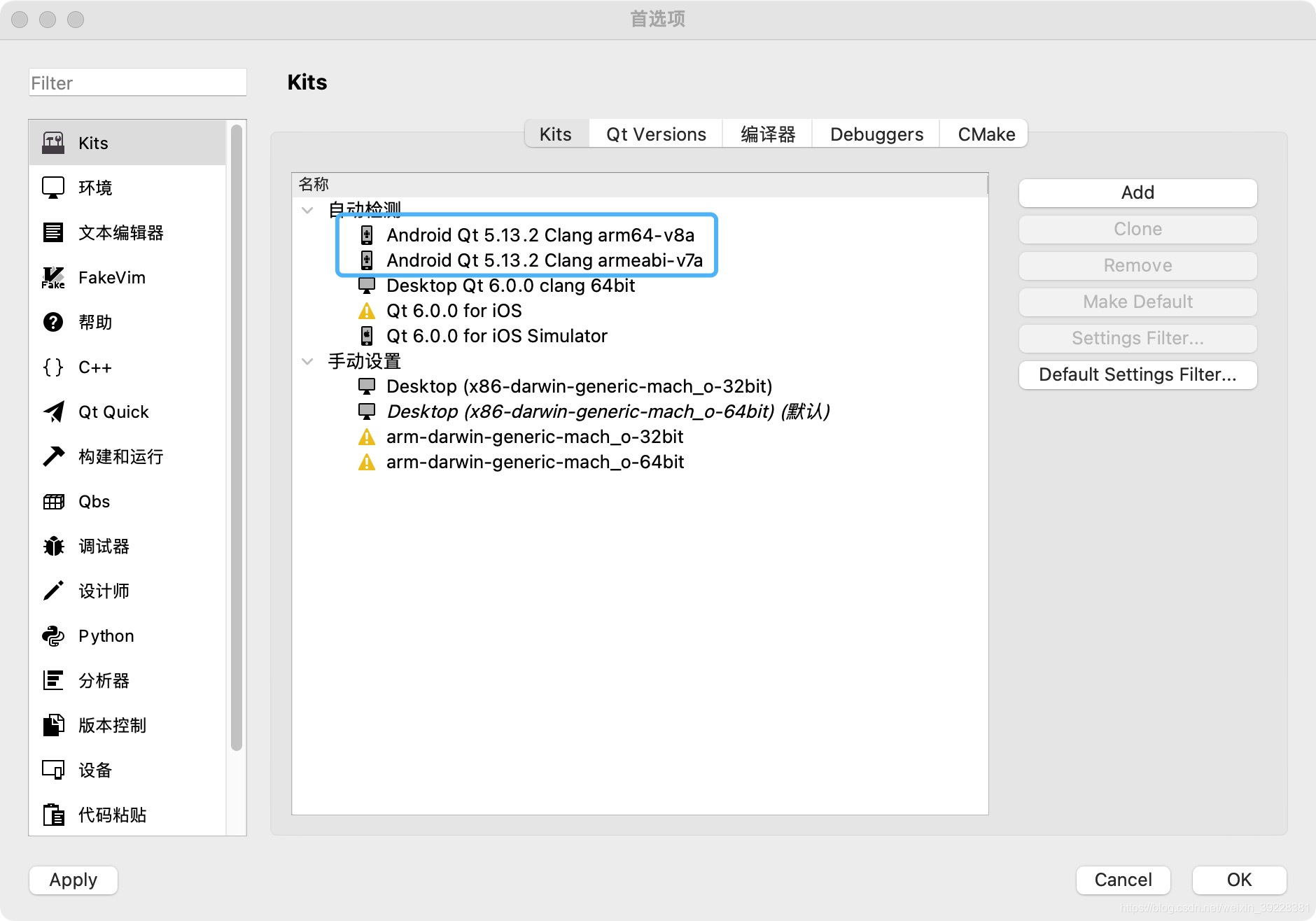
Task: Click the 文本编辑器 text editor icon
Action: pos(53,232)
